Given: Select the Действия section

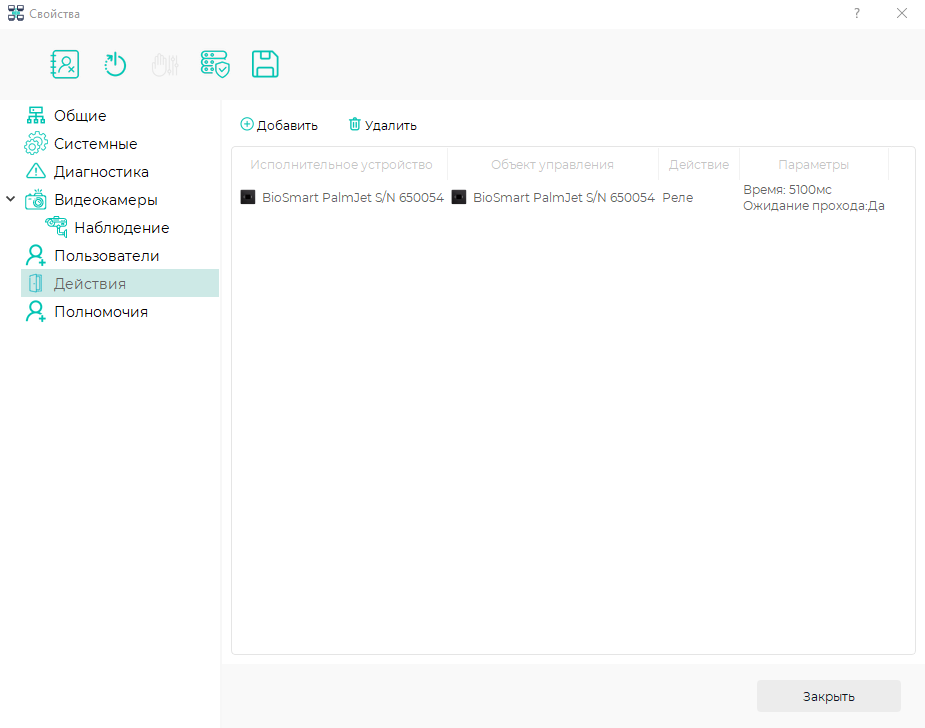Looking at the screenshot, I should click(120, 283).
